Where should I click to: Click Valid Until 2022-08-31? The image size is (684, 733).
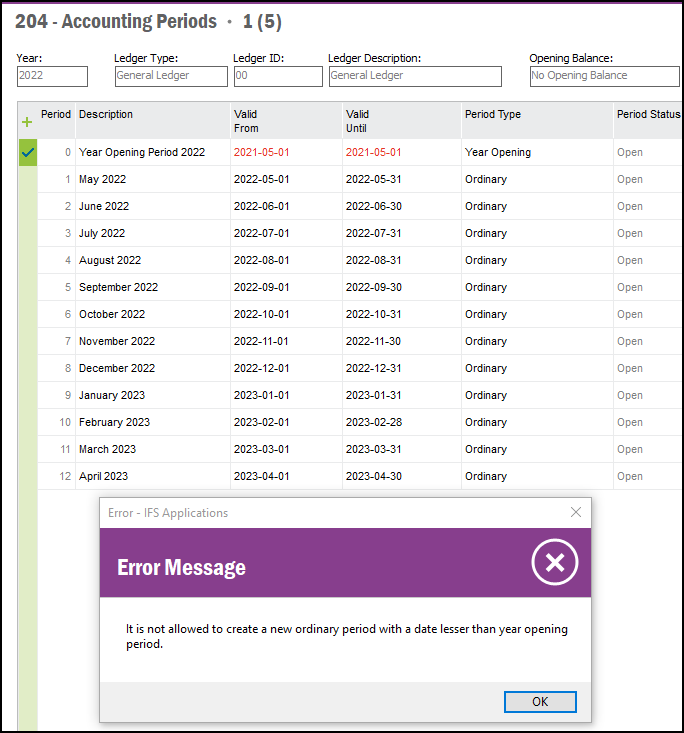[x=374, y=260]
